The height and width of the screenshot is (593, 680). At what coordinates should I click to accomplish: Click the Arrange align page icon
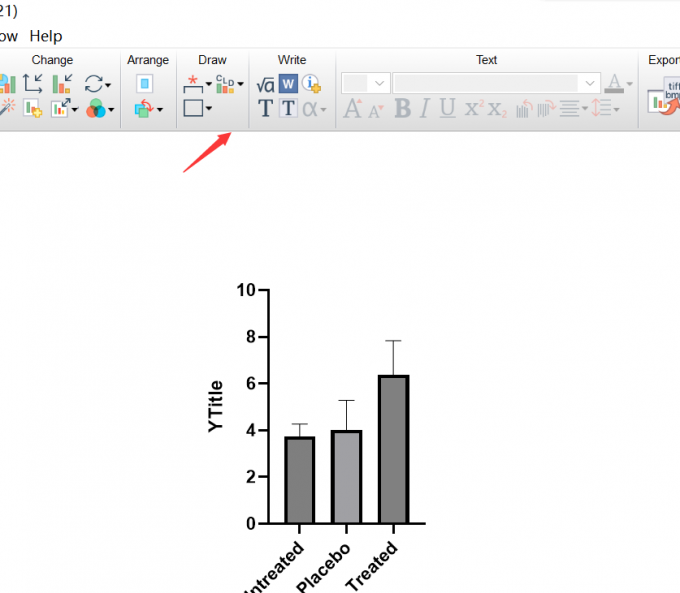(x=144, y=83)
